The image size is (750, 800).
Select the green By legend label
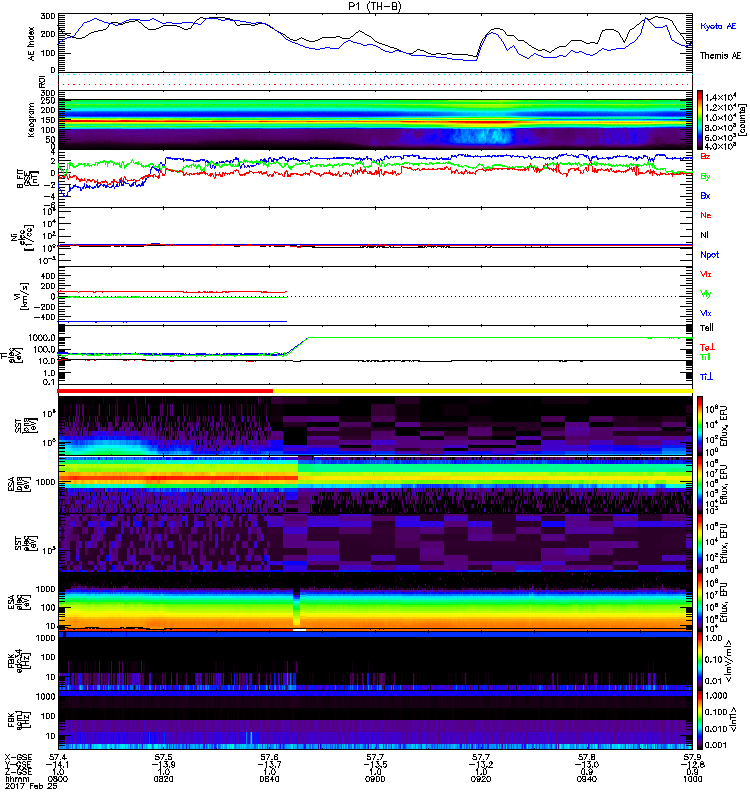tap(706, 176)
